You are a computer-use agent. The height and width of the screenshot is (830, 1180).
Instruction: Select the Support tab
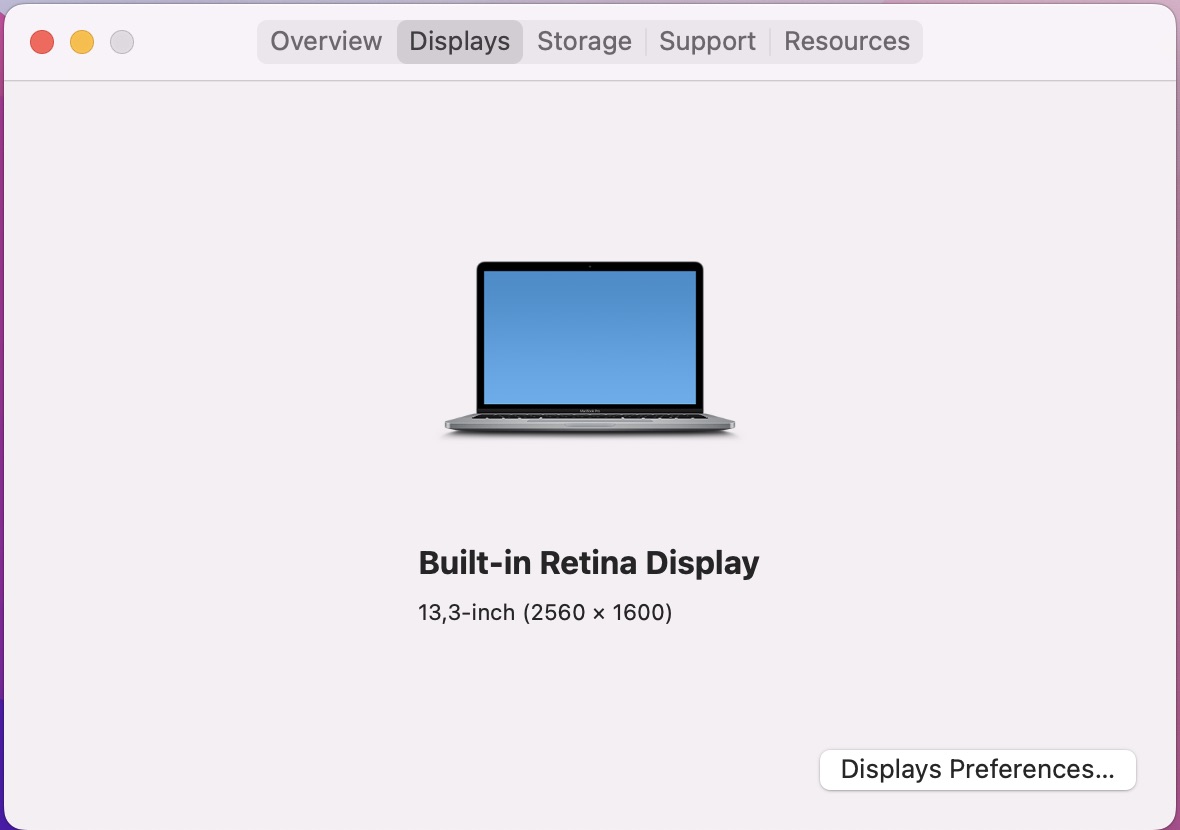point(707,41)
